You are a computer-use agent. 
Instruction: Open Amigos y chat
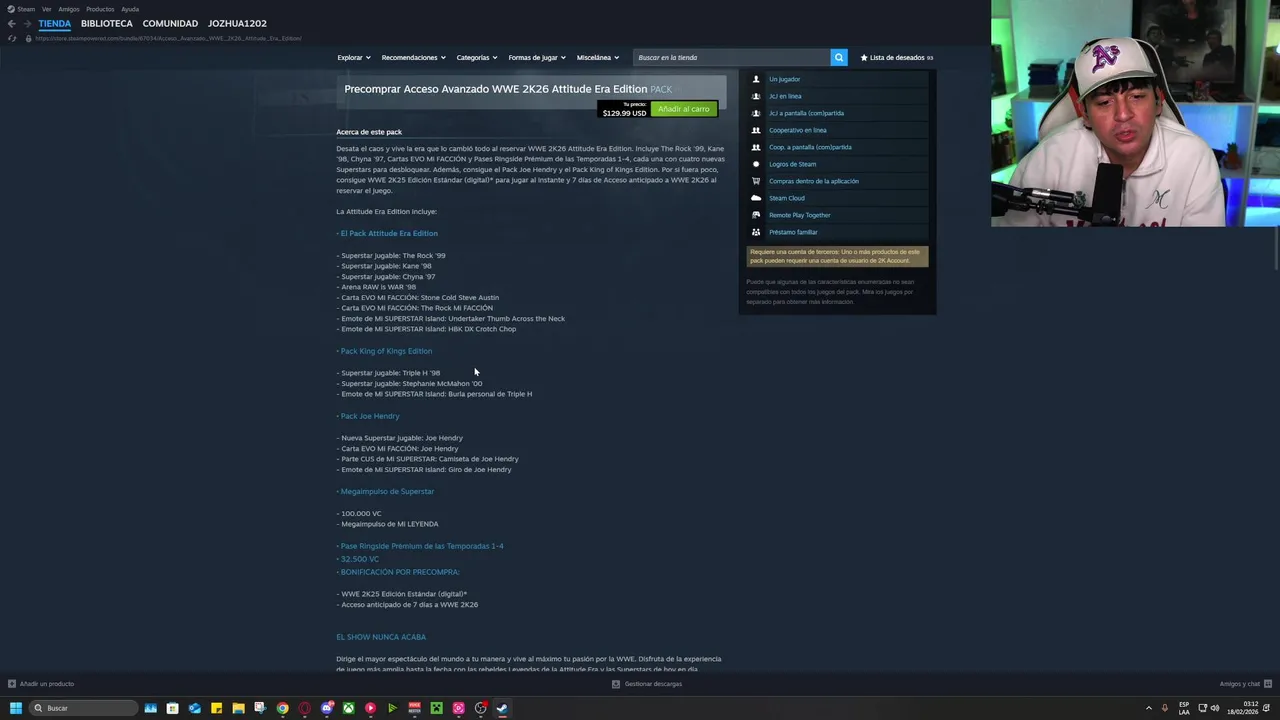click(1244, 684)
